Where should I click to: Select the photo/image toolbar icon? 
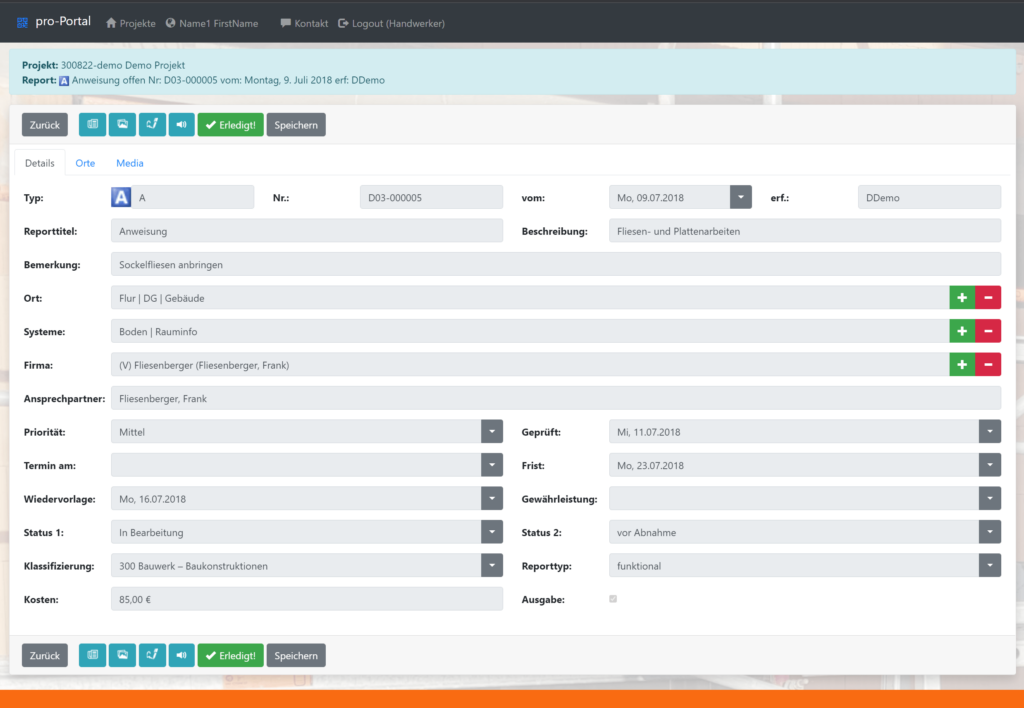tap(121, 124)
